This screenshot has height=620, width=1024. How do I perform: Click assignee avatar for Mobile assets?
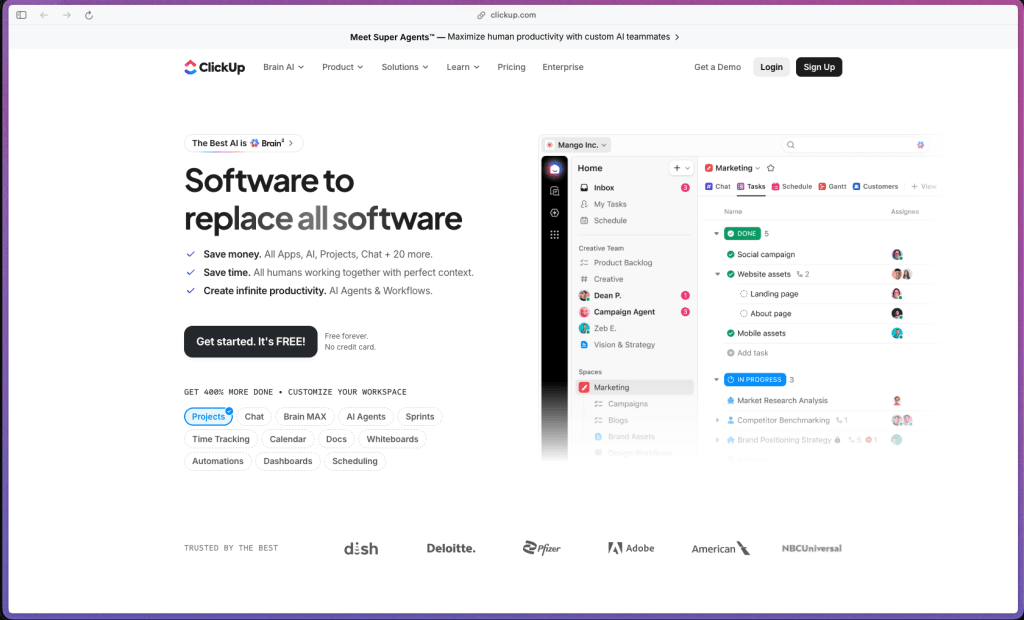897,333
